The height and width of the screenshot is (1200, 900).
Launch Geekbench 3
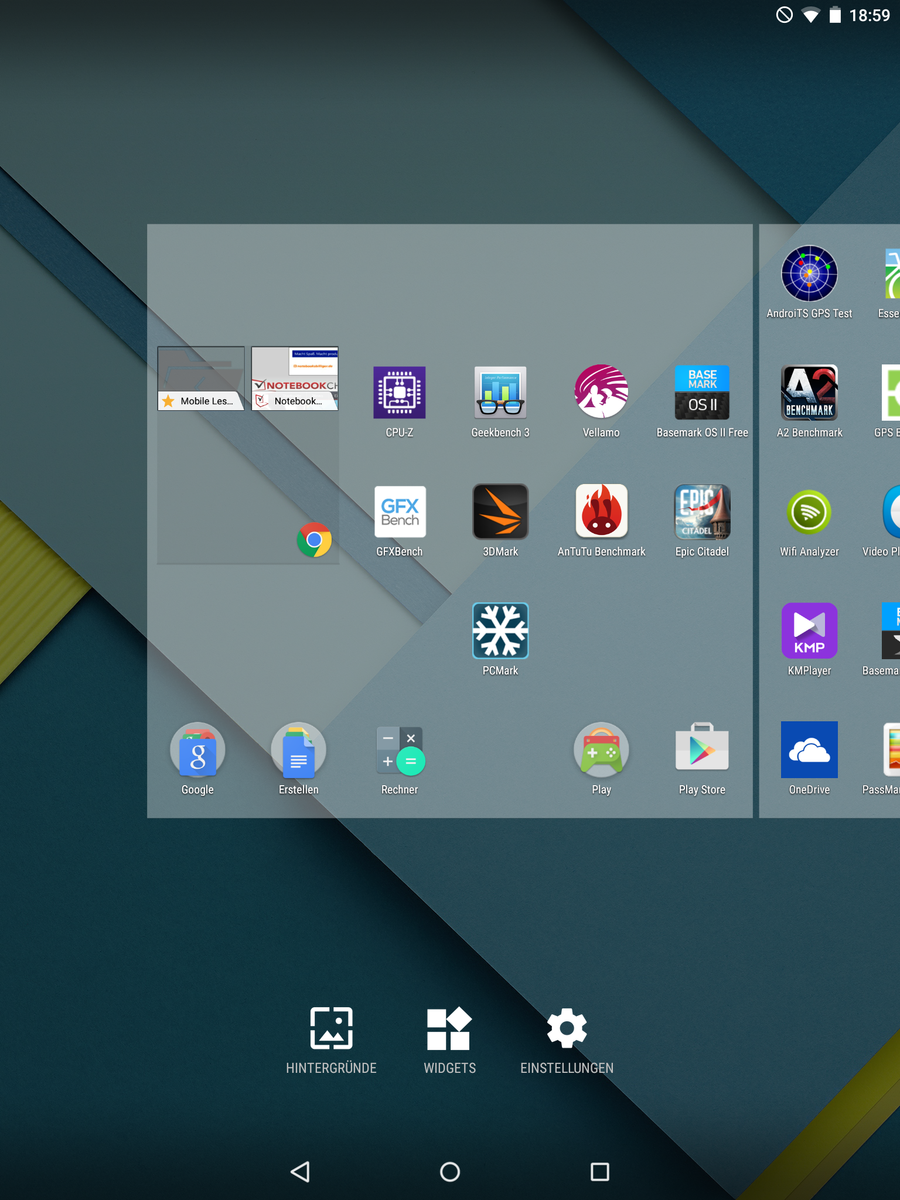[500, 393]
